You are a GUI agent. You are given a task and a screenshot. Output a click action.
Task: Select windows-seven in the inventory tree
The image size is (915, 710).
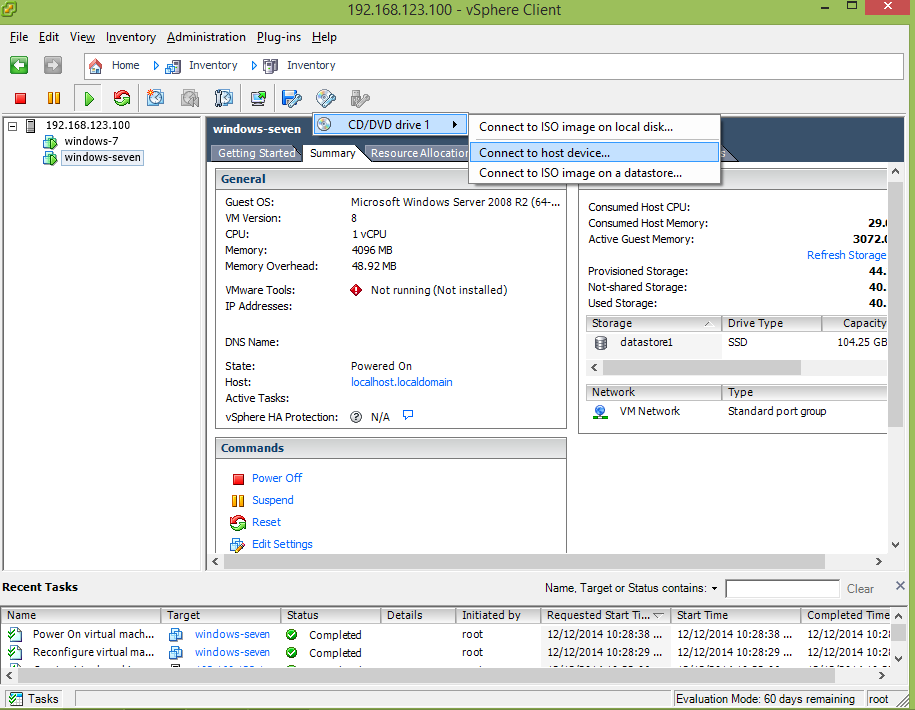coord(102,158)
